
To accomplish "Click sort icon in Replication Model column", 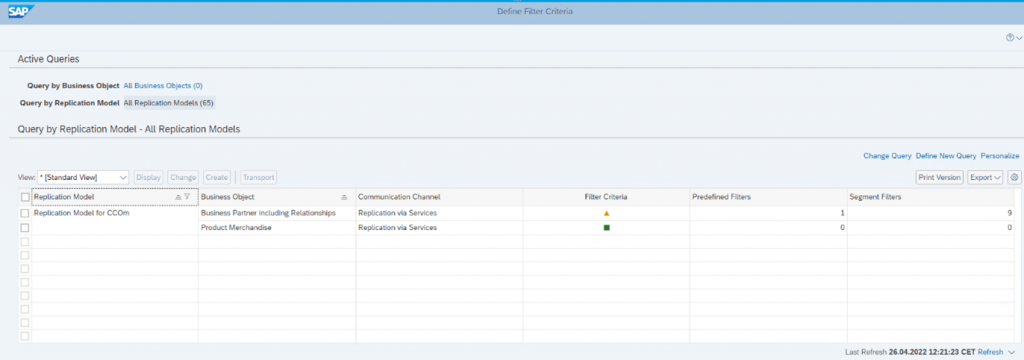I will pyautogui.click(x=178, y=197).
